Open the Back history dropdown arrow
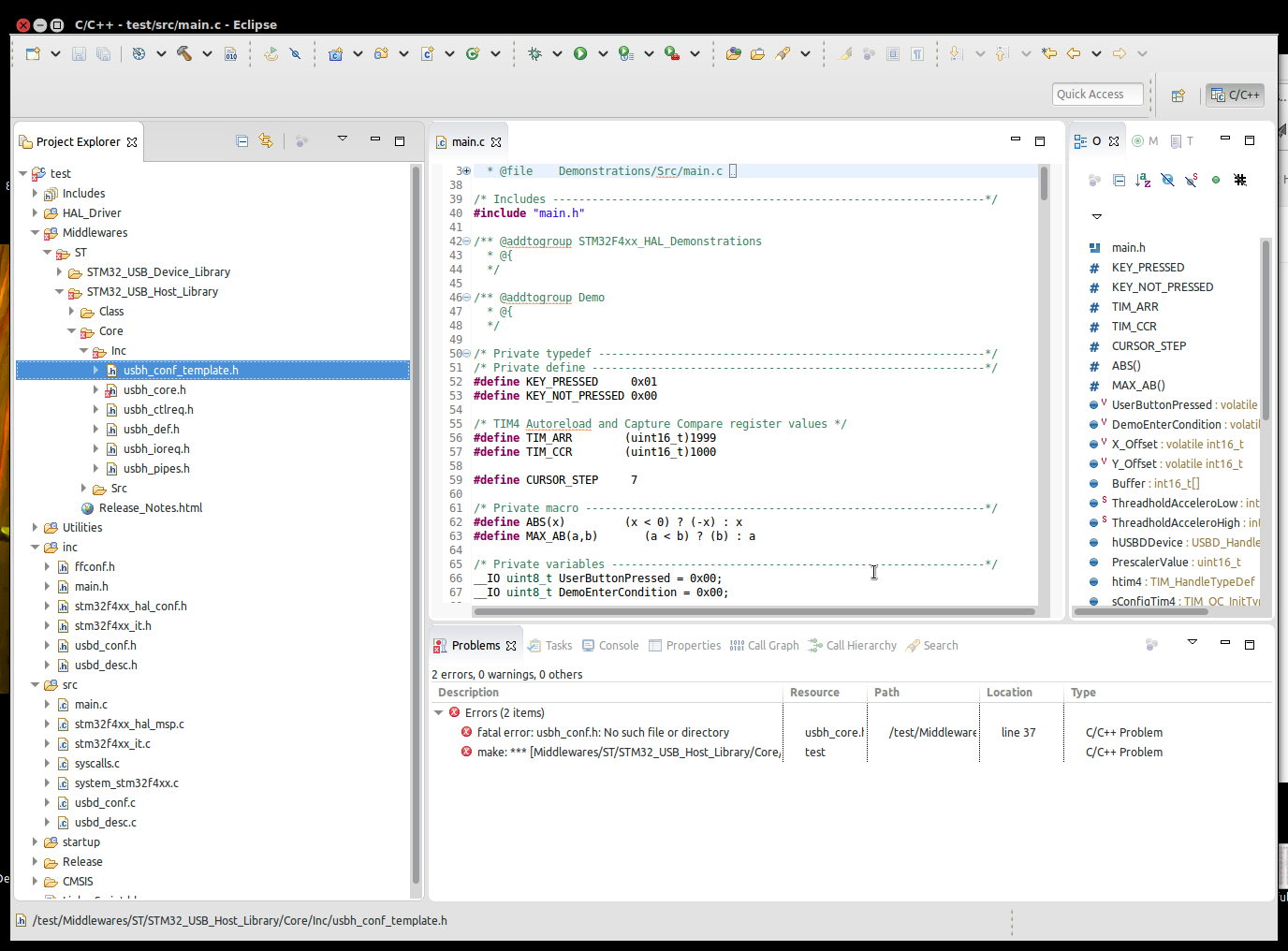The height and width of the screenshot is (951, 1288). [1096, 53]
